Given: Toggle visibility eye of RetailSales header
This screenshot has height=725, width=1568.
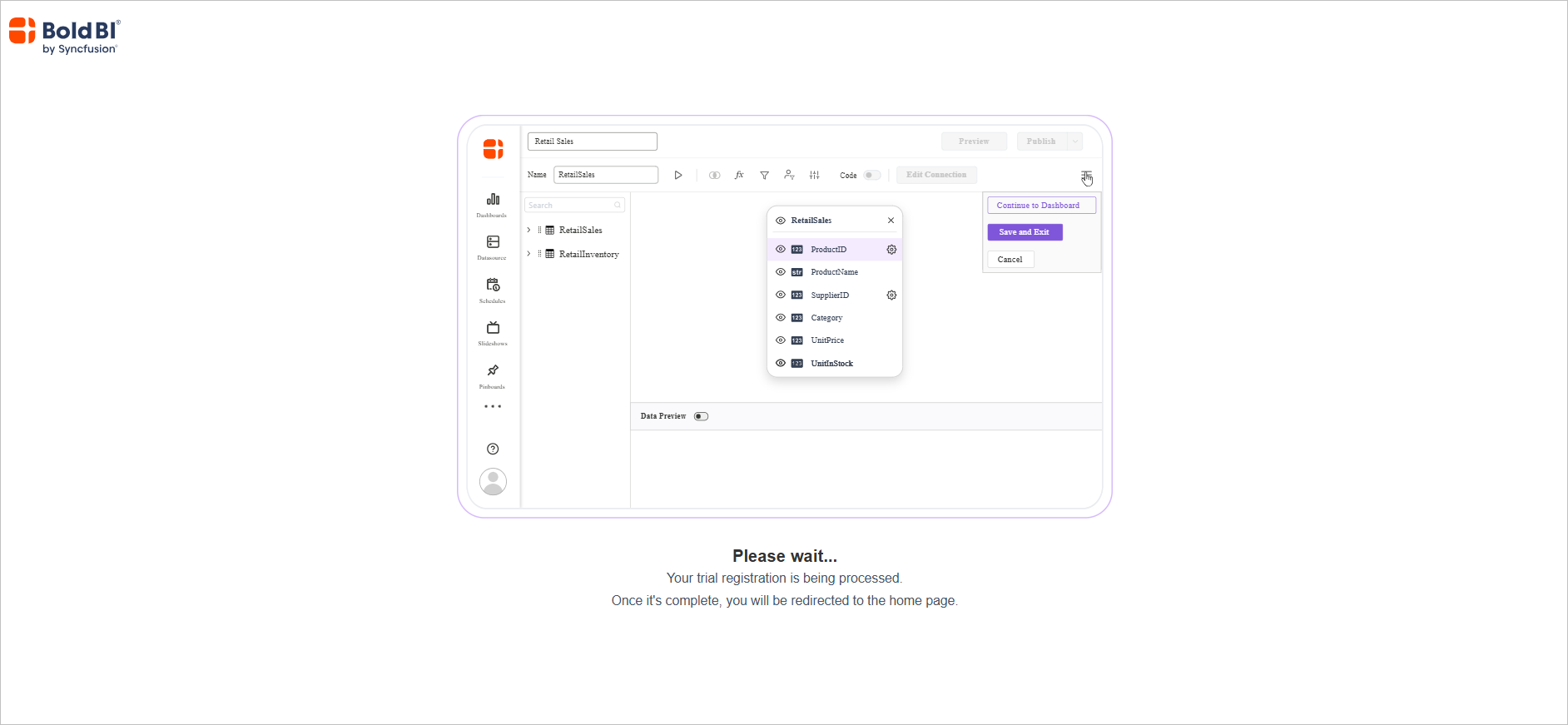Looking at the screenshot, I should click(781, 221).
